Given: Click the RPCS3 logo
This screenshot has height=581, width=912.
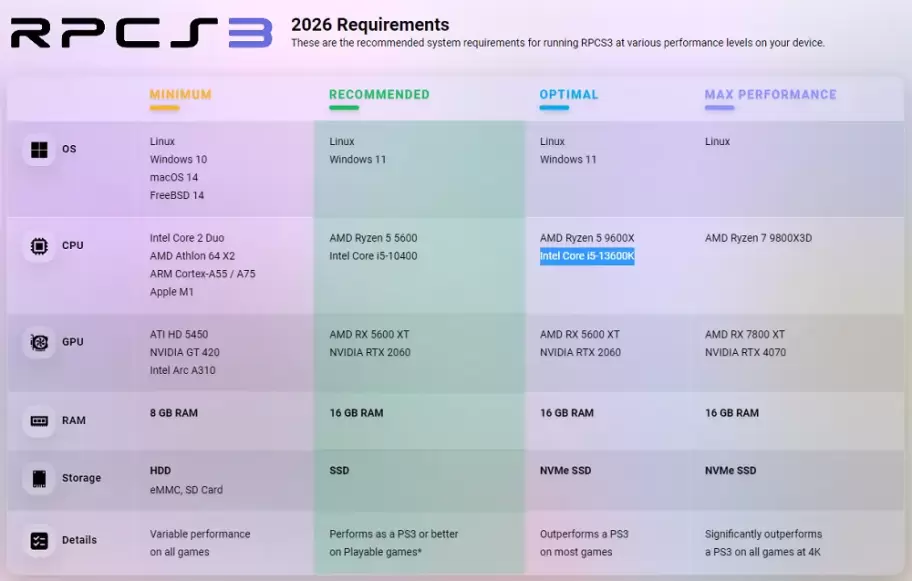Looking at the screenshot, I should coord(141,33).
